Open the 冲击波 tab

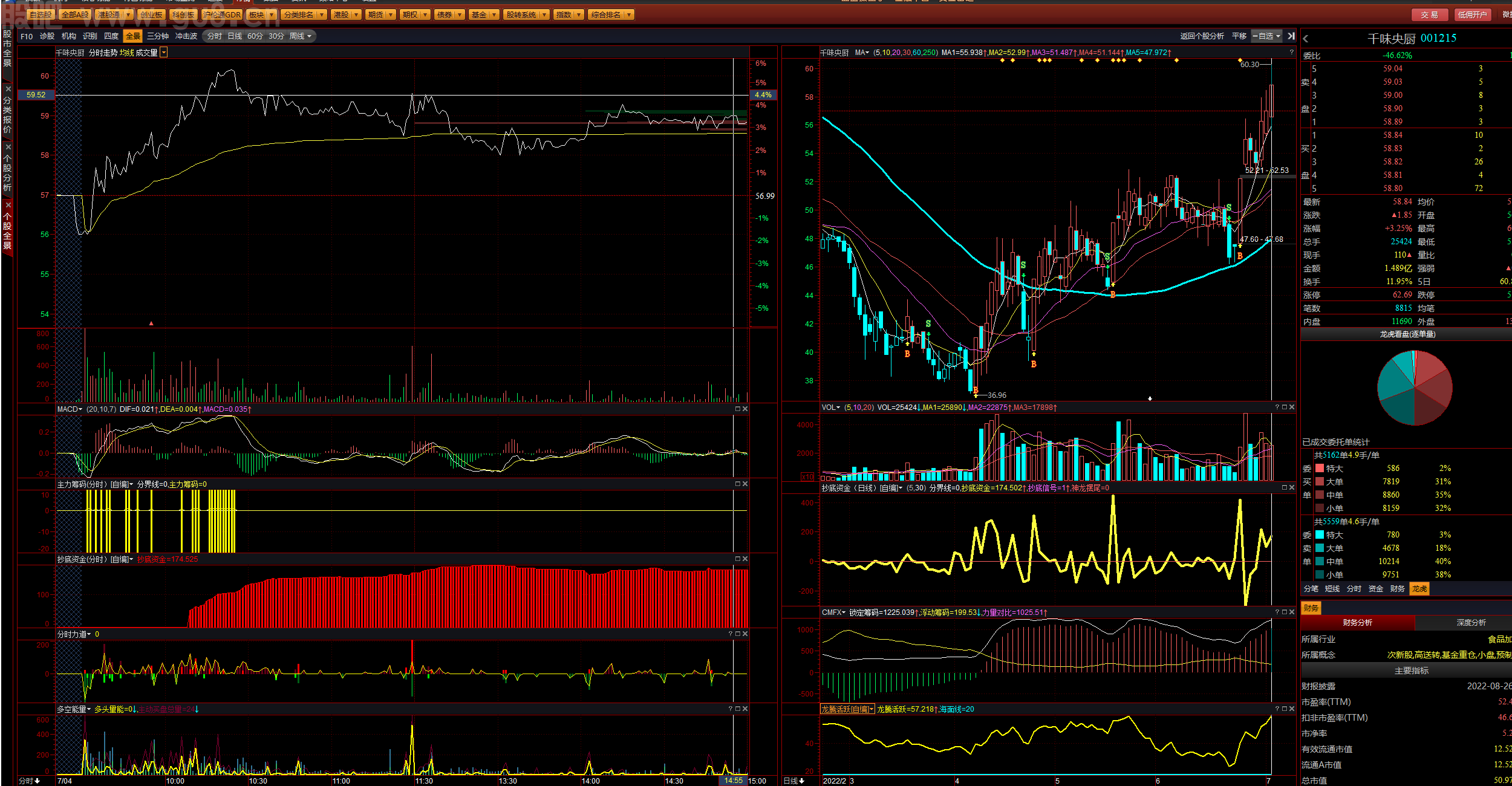(x=186, y=36)
